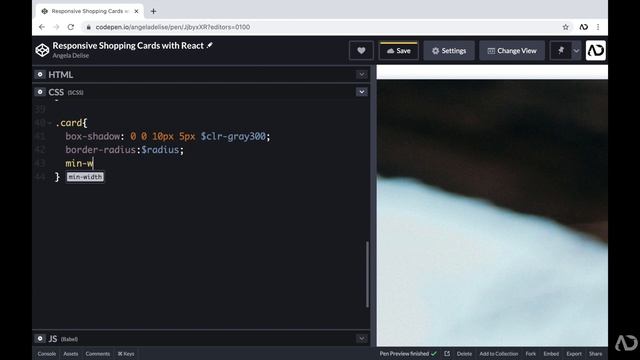Share this pen

595,353
